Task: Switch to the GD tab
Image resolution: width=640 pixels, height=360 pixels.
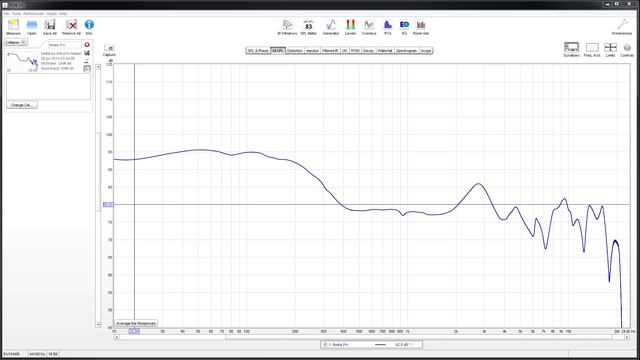Action: pos(344,51)
